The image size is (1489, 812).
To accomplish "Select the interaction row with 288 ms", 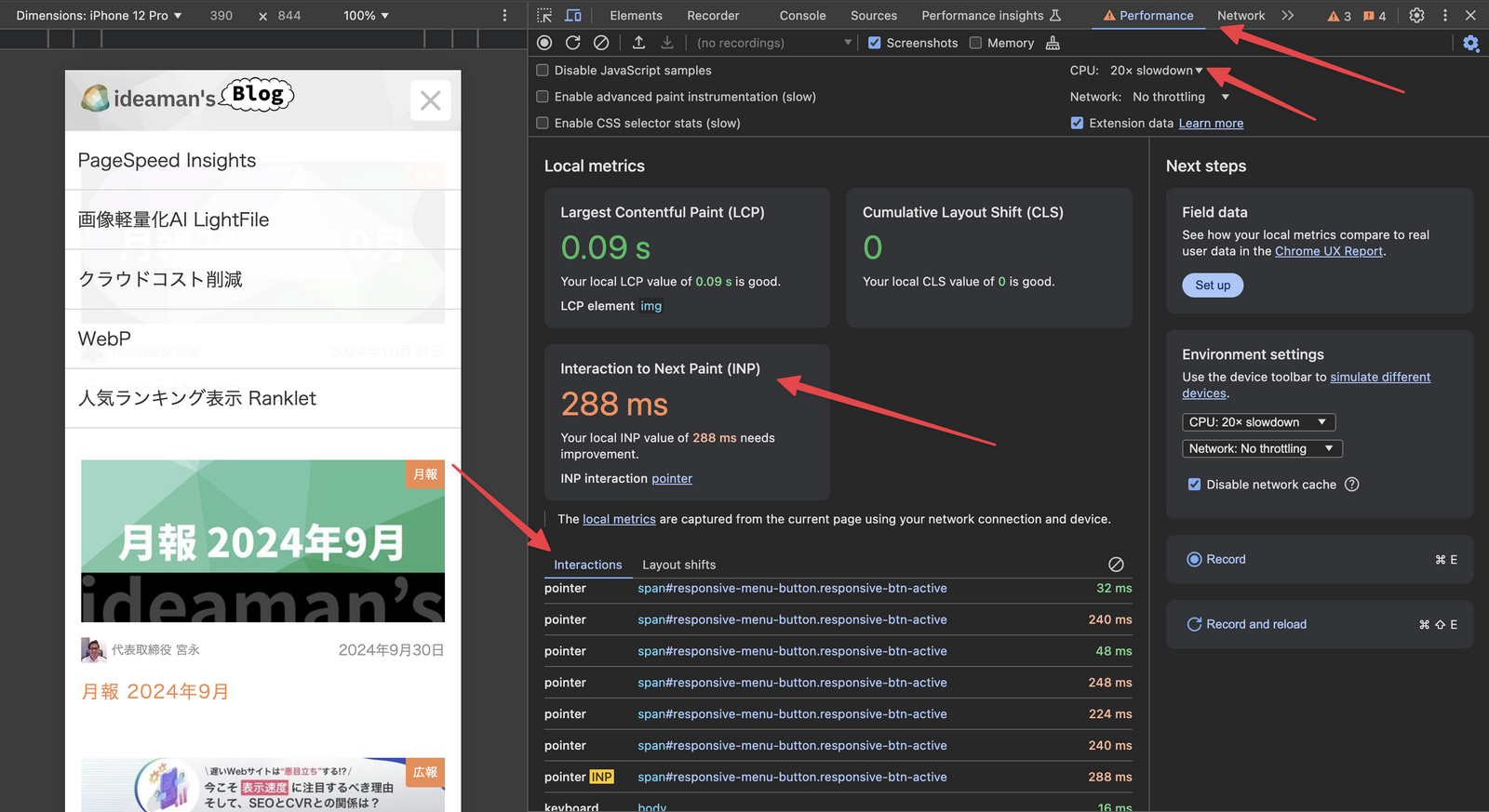I will pyautogui.click(x=838, y=777).
